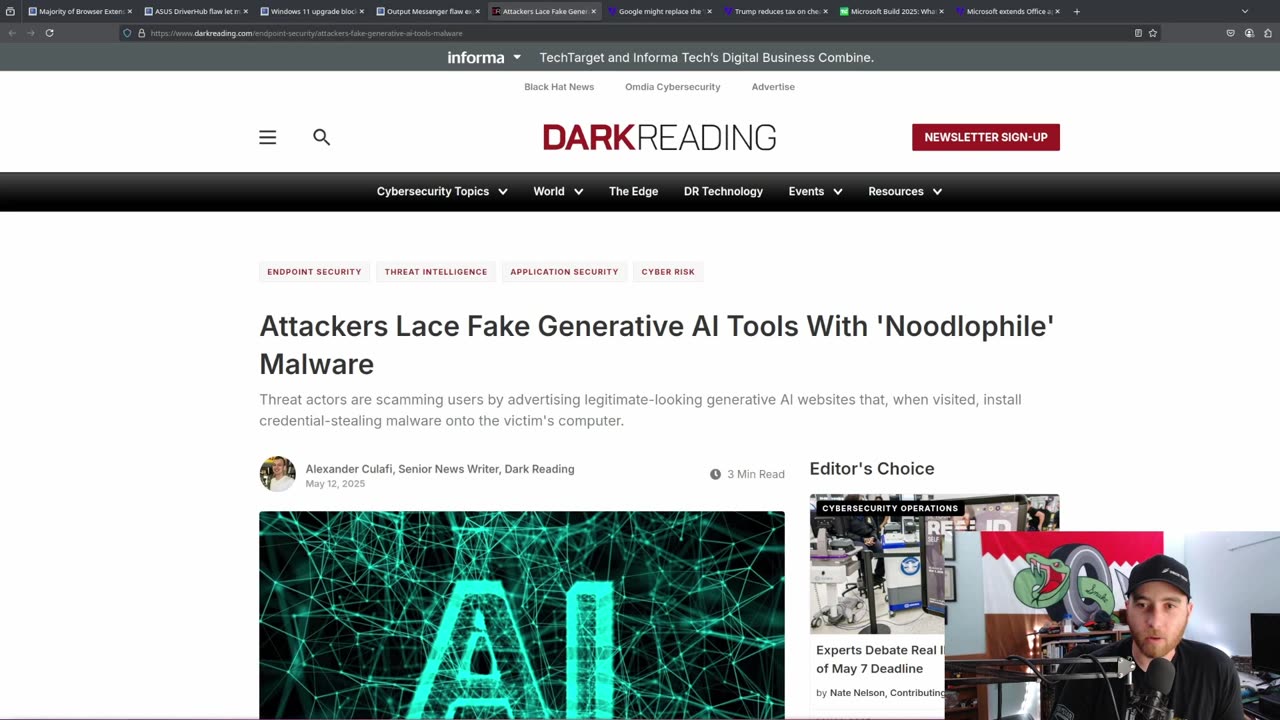Open the extensions puzzle icon

point(1268,33)
